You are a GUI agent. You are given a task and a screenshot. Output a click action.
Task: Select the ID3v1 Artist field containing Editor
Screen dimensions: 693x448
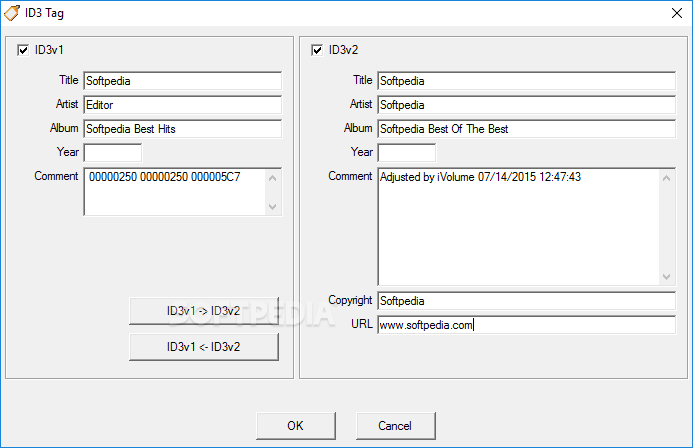tap(183, 104)
